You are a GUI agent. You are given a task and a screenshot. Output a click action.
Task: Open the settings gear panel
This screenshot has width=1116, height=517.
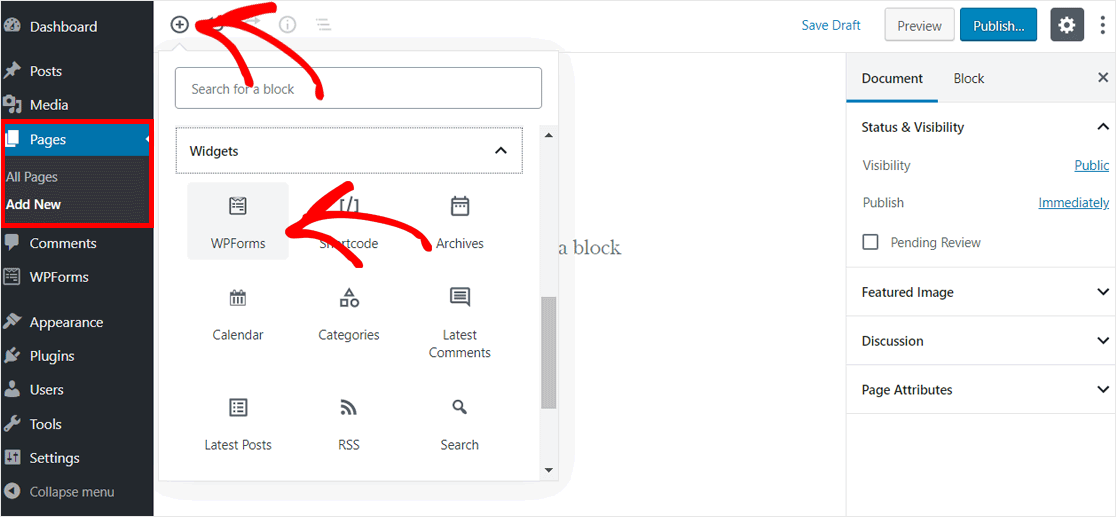[x=1066, y=26]
